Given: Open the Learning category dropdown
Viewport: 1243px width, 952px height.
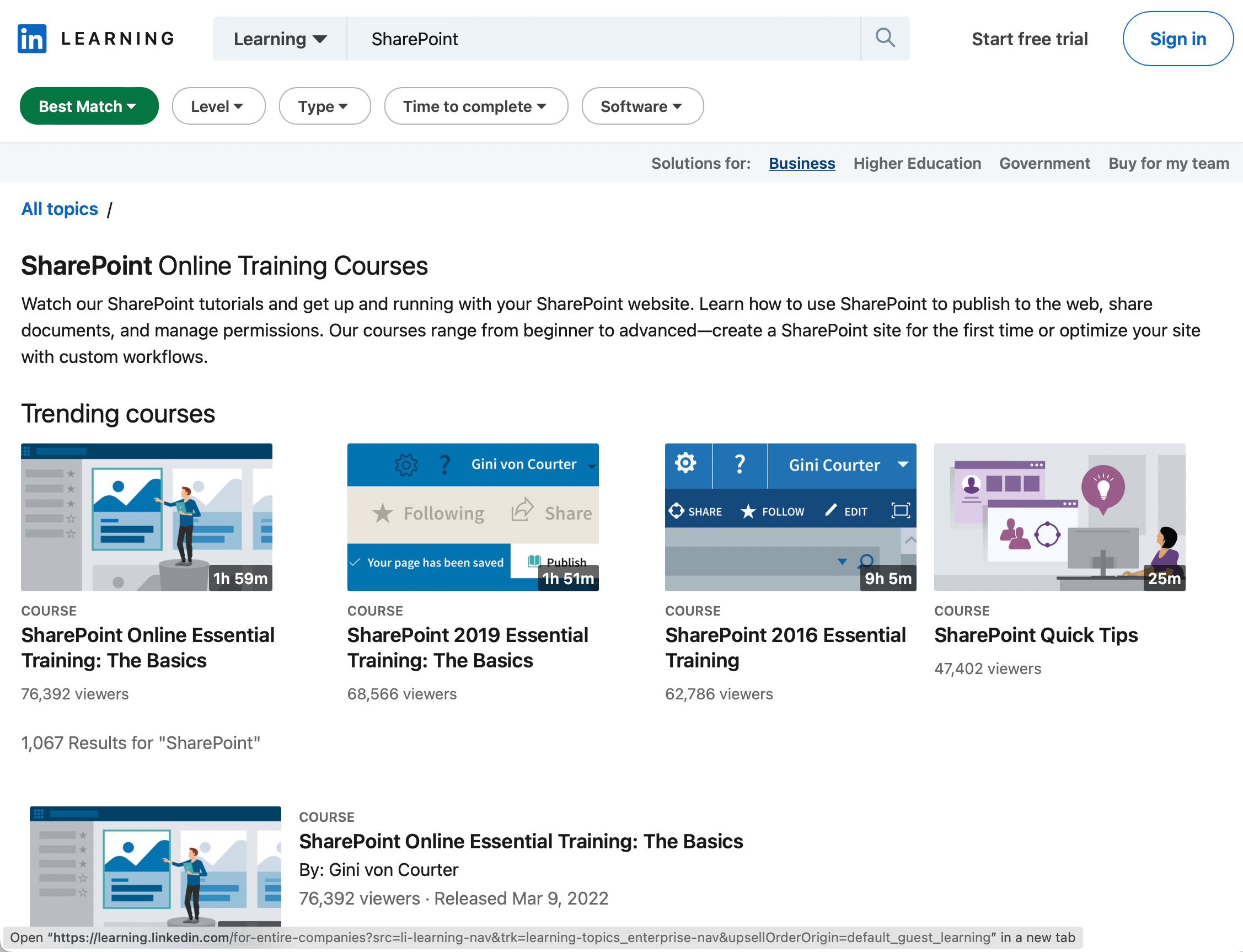Looking at the screenshot, I should (280, 39).
